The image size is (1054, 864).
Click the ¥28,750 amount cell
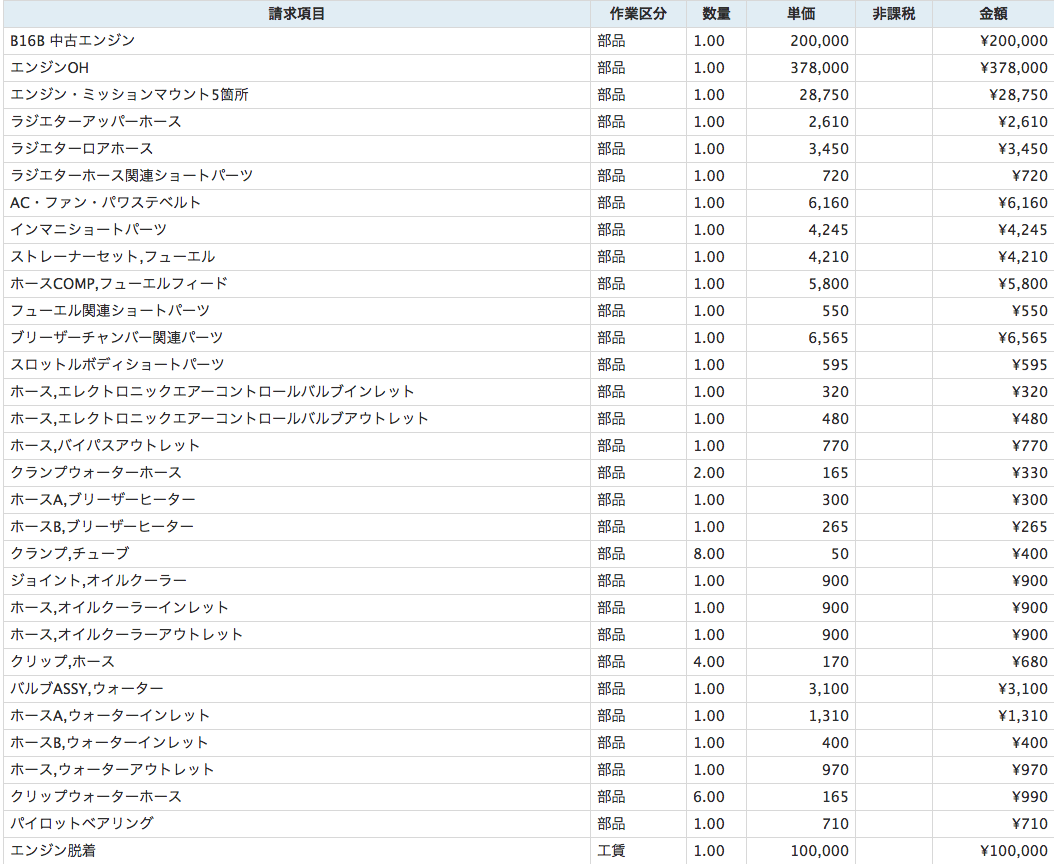pyautogui.click(x=993, y=95)
